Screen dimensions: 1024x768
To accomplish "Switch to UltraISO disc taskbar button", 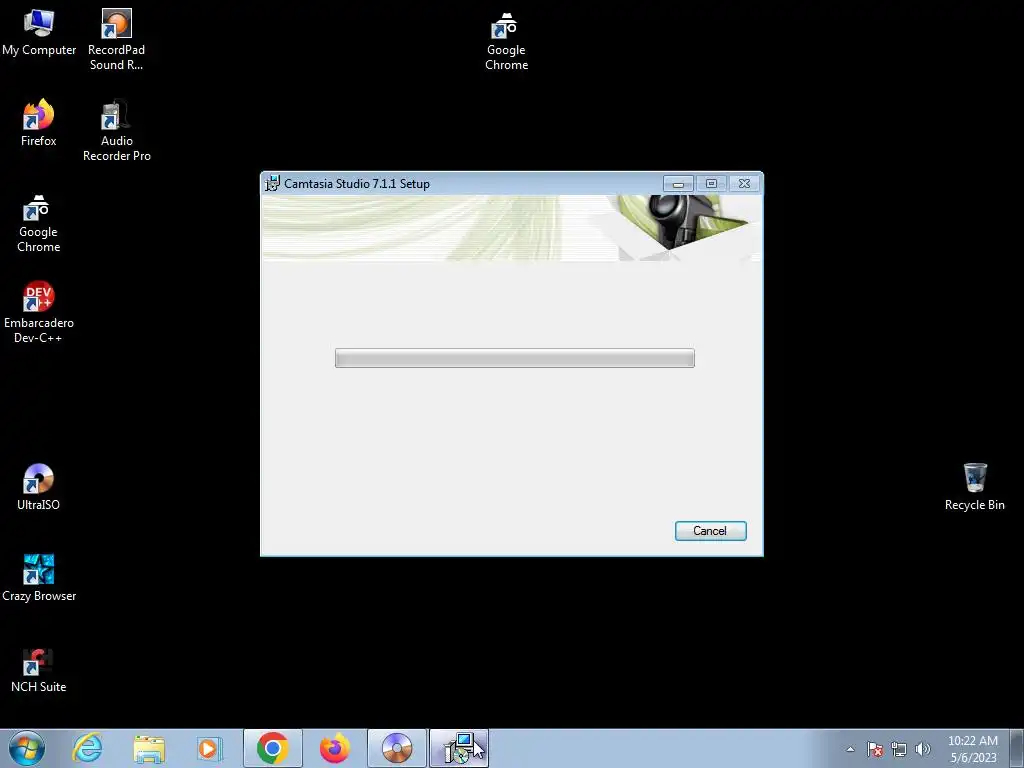I will coord(396,748).
